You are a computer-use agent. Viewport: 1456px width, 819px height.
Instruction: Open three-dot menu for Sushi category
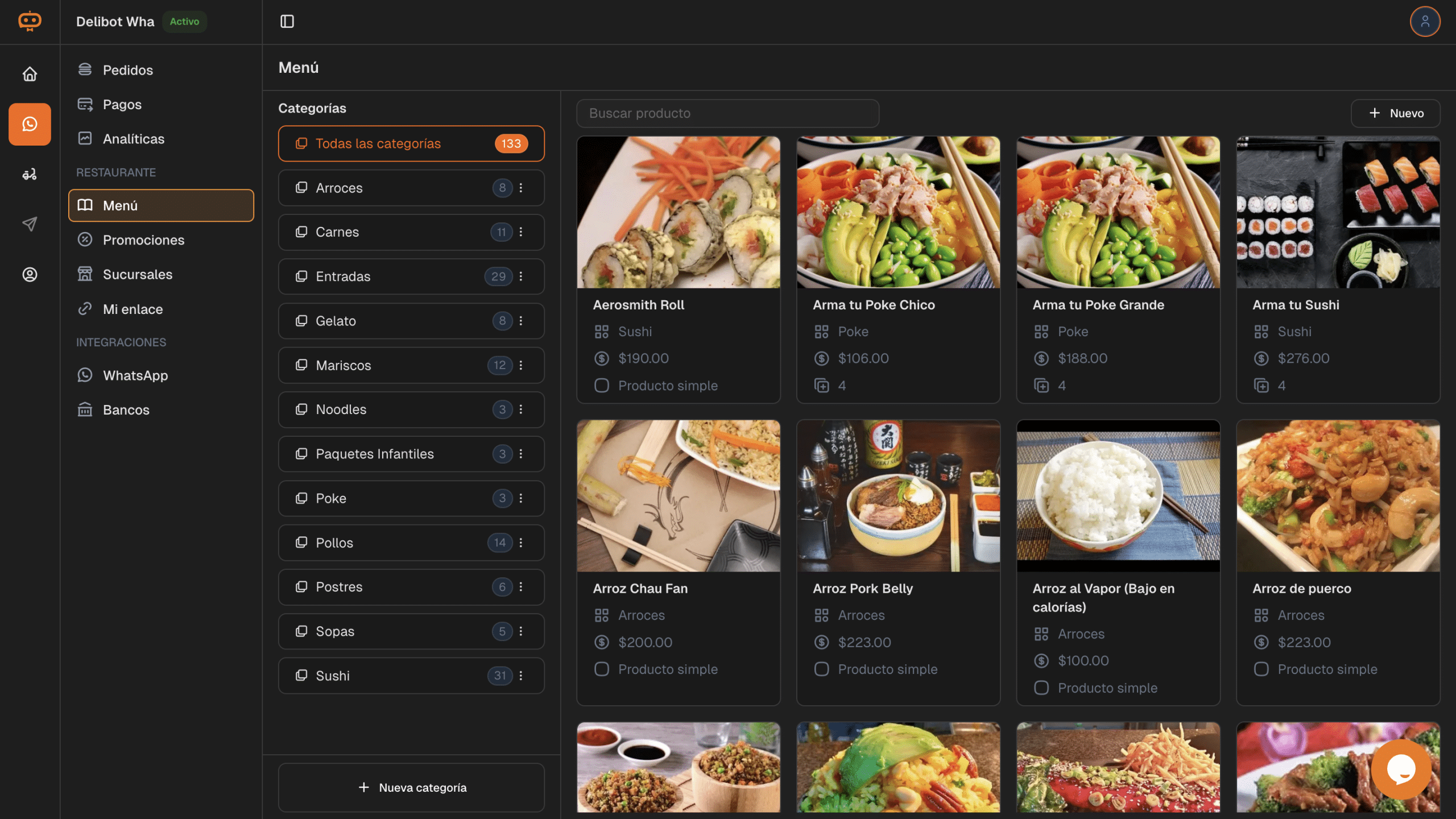(521, 676)
